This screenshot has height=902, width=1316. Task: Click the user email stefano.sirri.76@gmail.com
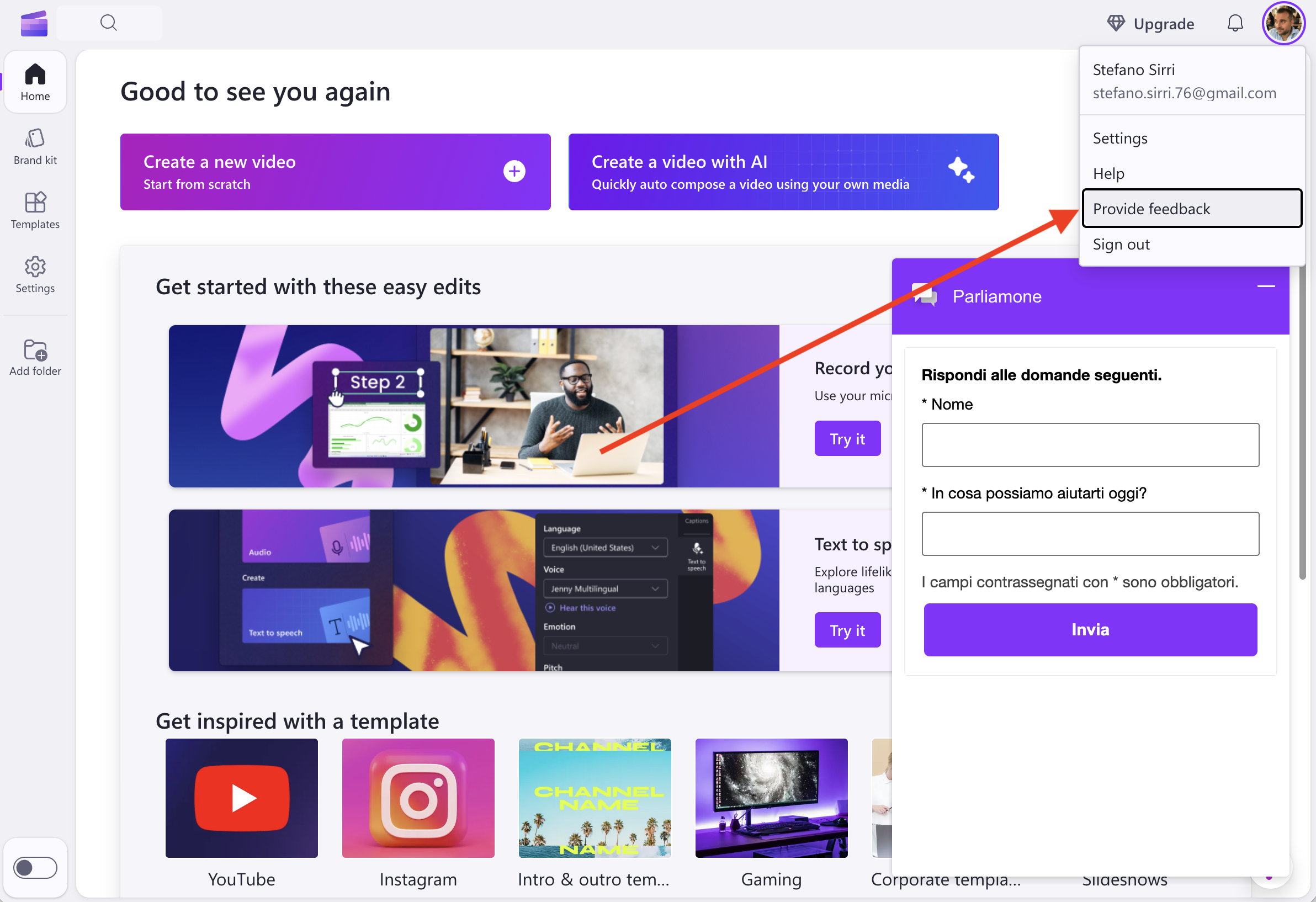point(1184,93)
